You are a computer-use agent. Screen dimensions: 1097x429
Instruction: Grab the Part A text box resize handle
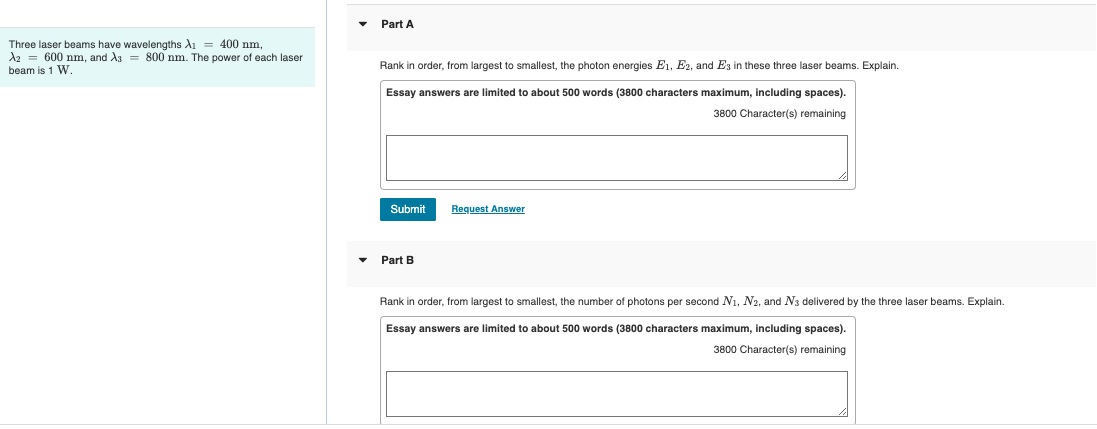[842, 176]
